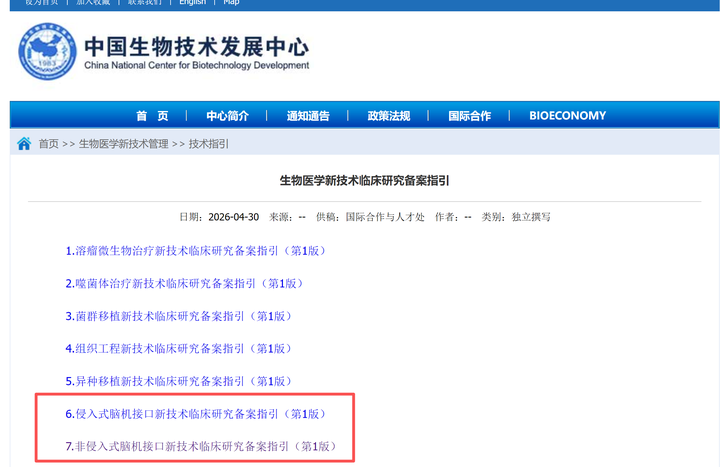Image resolution: width=720 pixels, height=467 pixels.
Task: Open guideline 4 组织工程新技术 link
Action: pyautogui.click(x=179, y=349)
